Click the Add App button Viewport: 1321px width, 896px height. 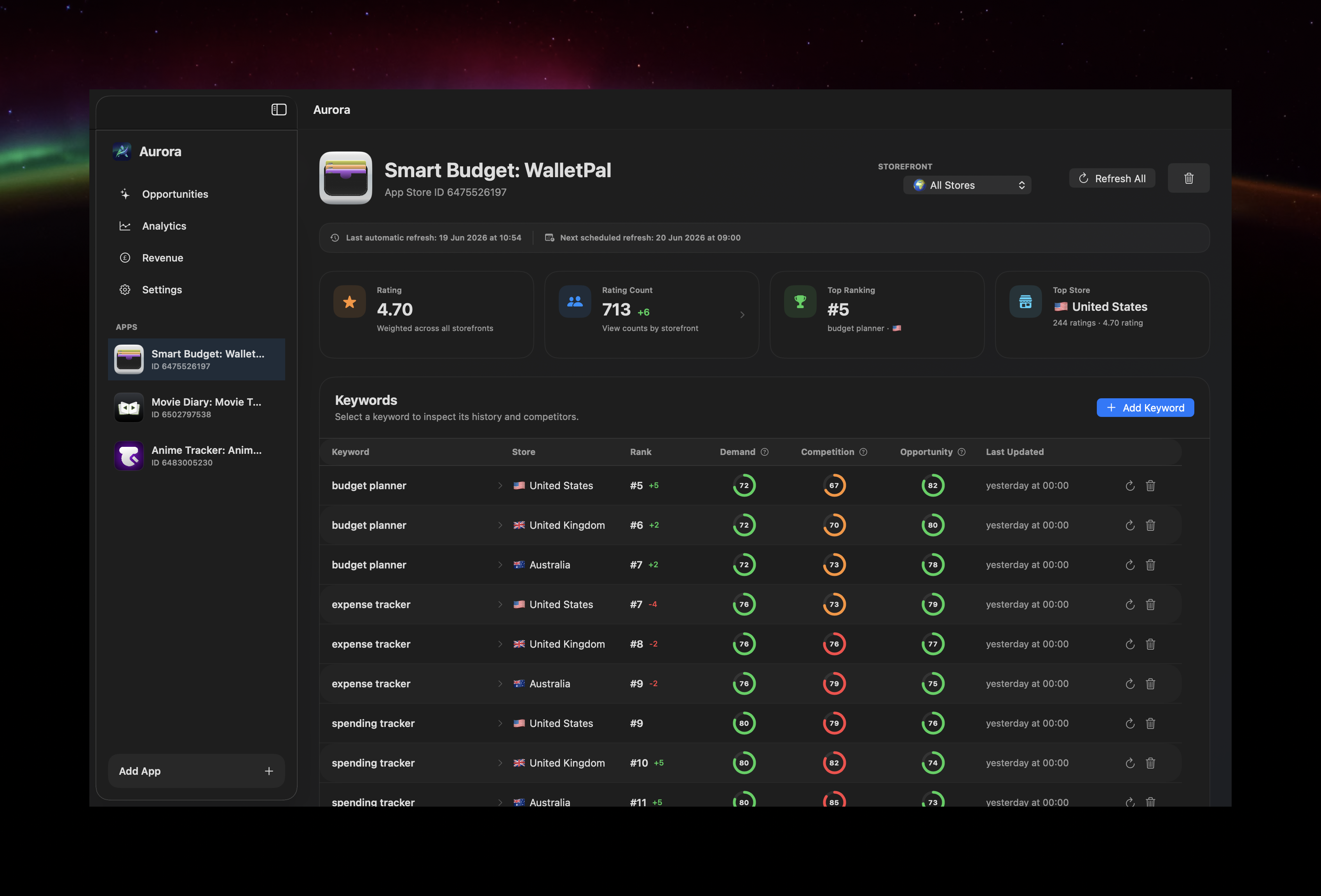196,771
